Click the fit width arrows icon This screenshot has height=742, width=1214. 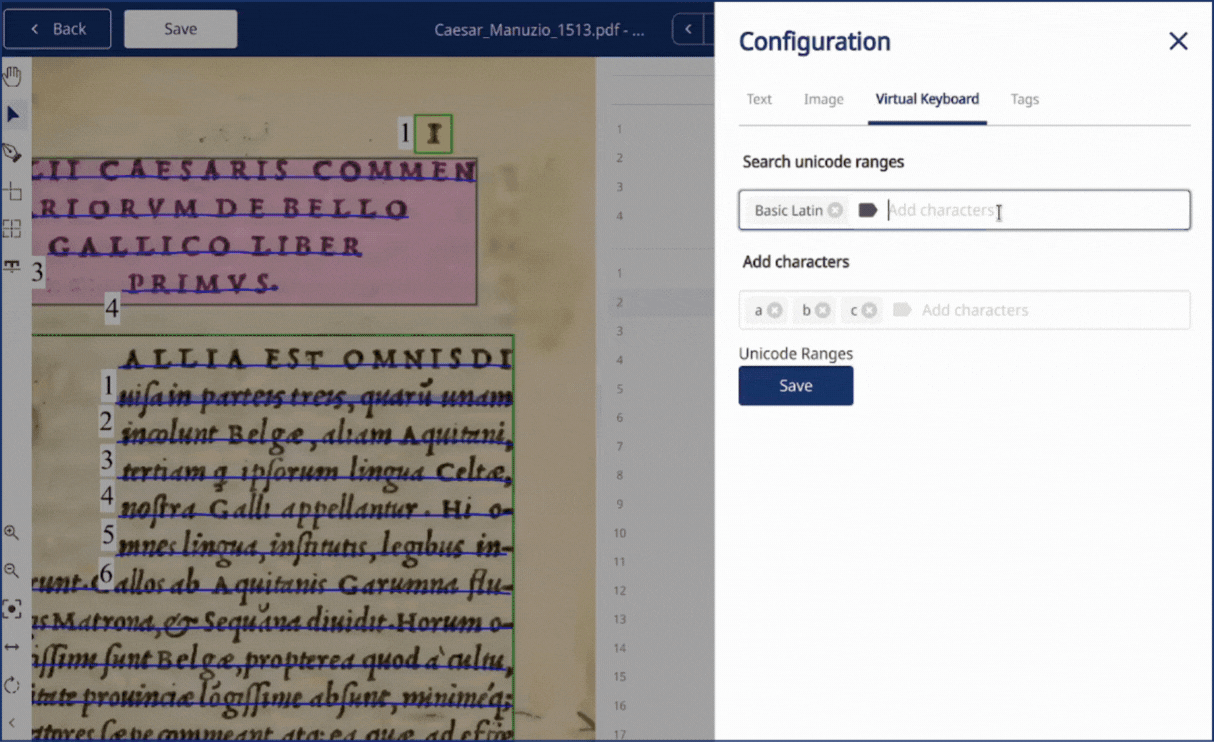pyautogui.click(x=12, y=647)
